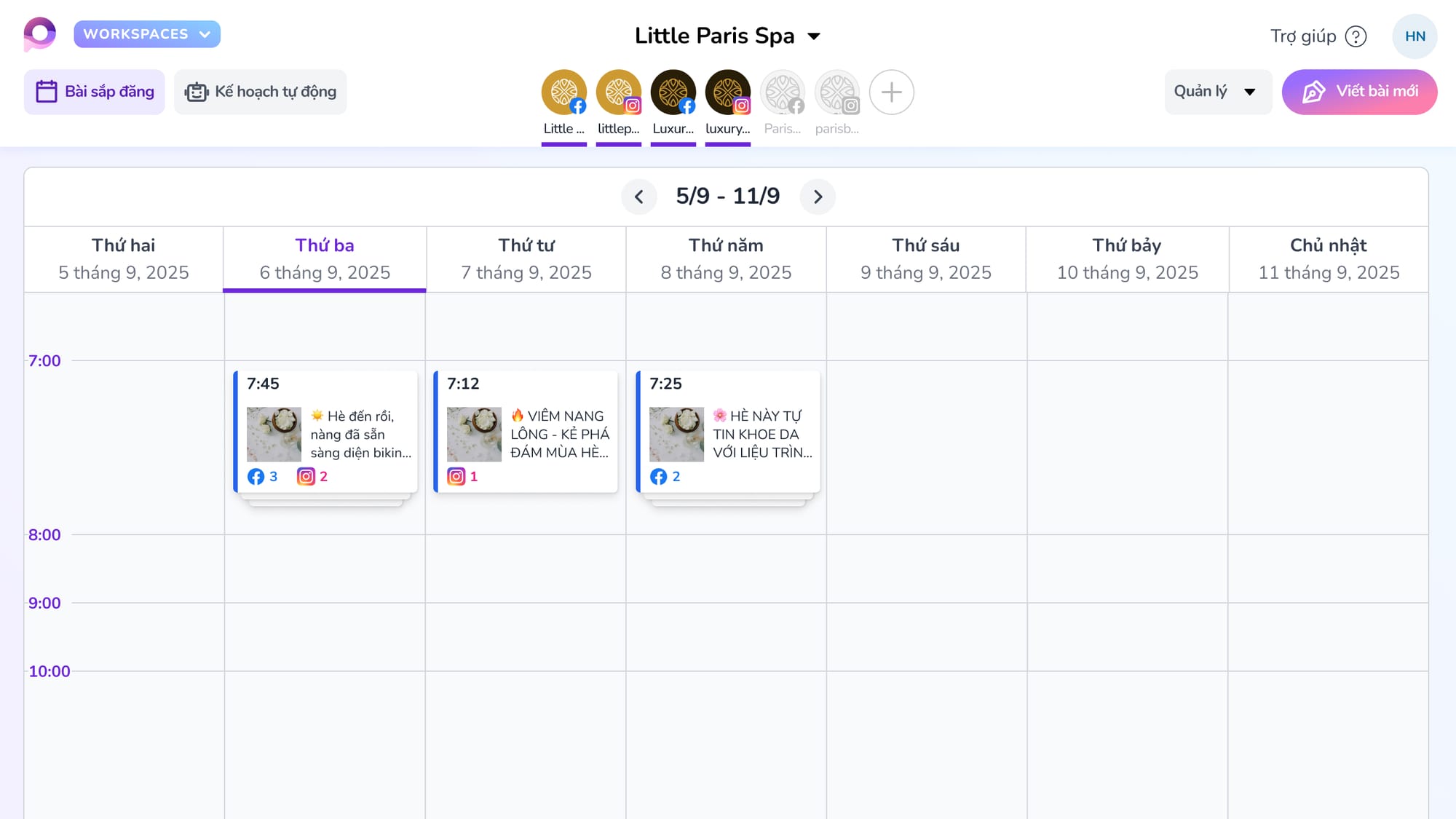Click the 10:00 time row label
This screenshot has height=819, width=1456.
pos(50,671)
